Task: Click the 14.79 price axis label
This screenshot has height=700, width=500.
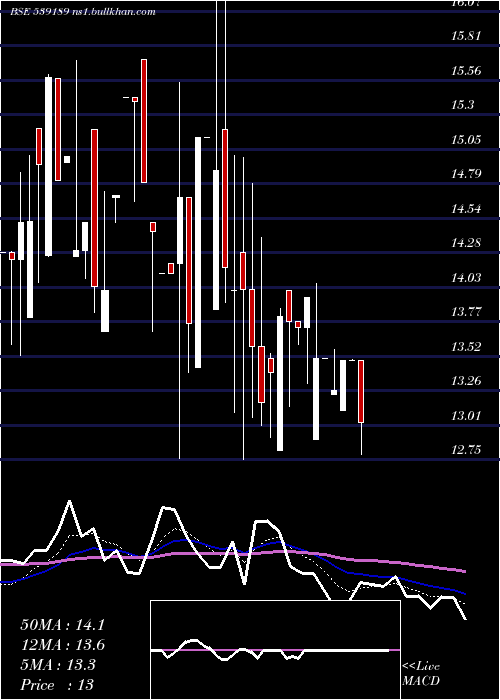Action: coord(466,174)
